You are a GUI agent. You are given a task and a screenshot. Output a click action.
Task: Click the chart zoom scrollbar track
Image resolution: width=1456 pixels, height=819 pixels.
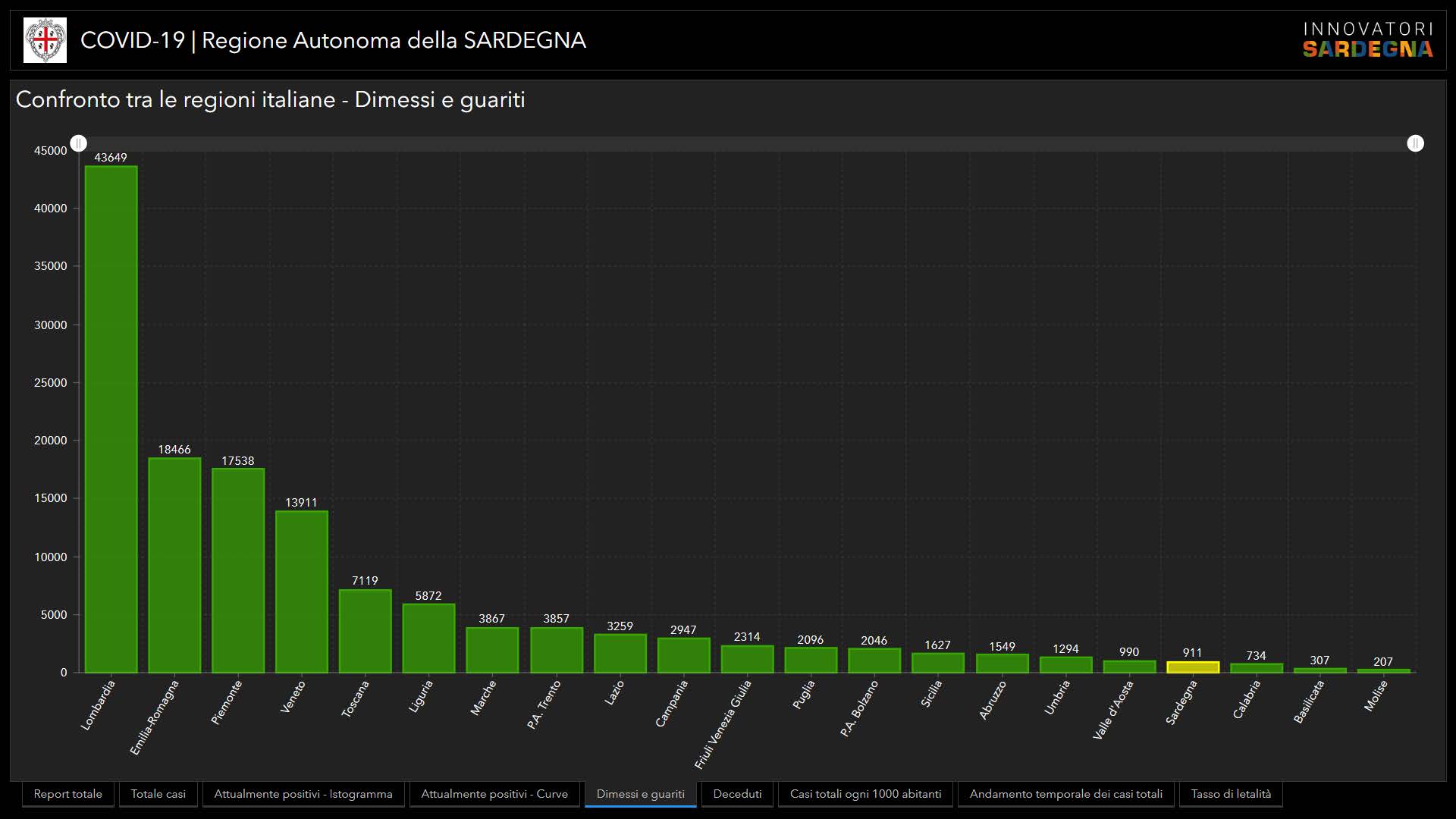pyautogui.click(x=747, y=143)
